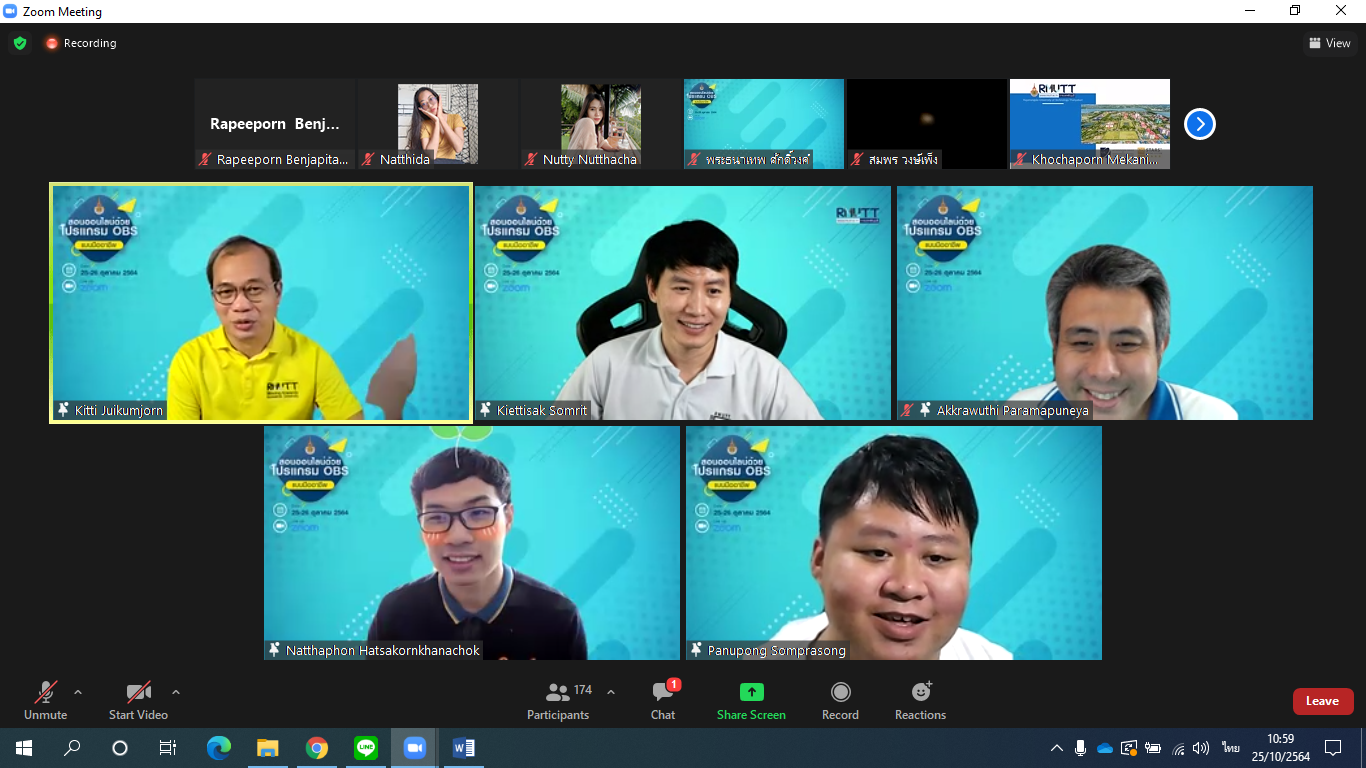This screenshot has height=768, width=1366.
Task: Click muted mic icon beside Nutty Nutthacha
Action: pos(532,159)
